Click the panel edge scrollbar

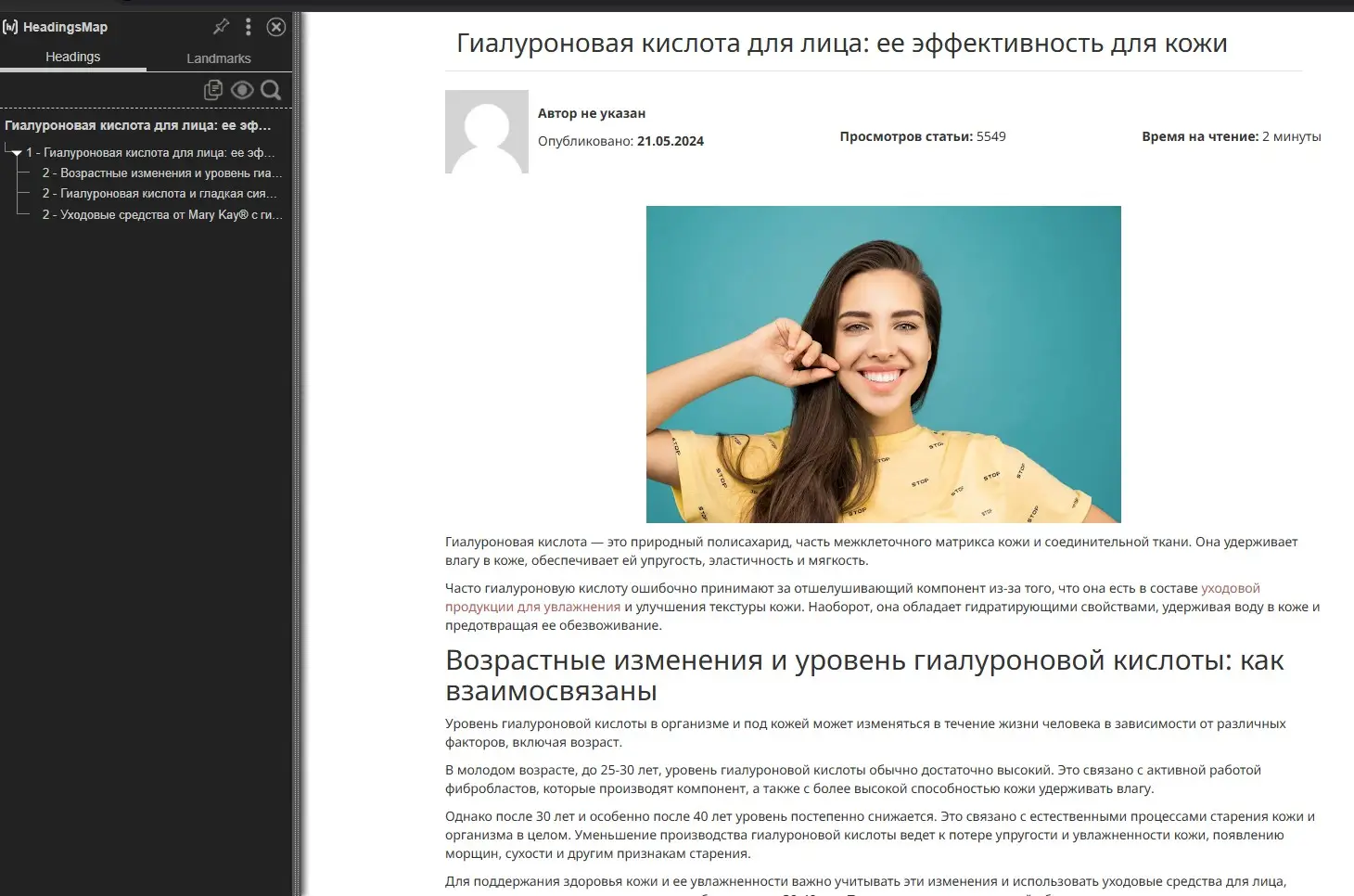pyautogui.click(x=299, y=445)
